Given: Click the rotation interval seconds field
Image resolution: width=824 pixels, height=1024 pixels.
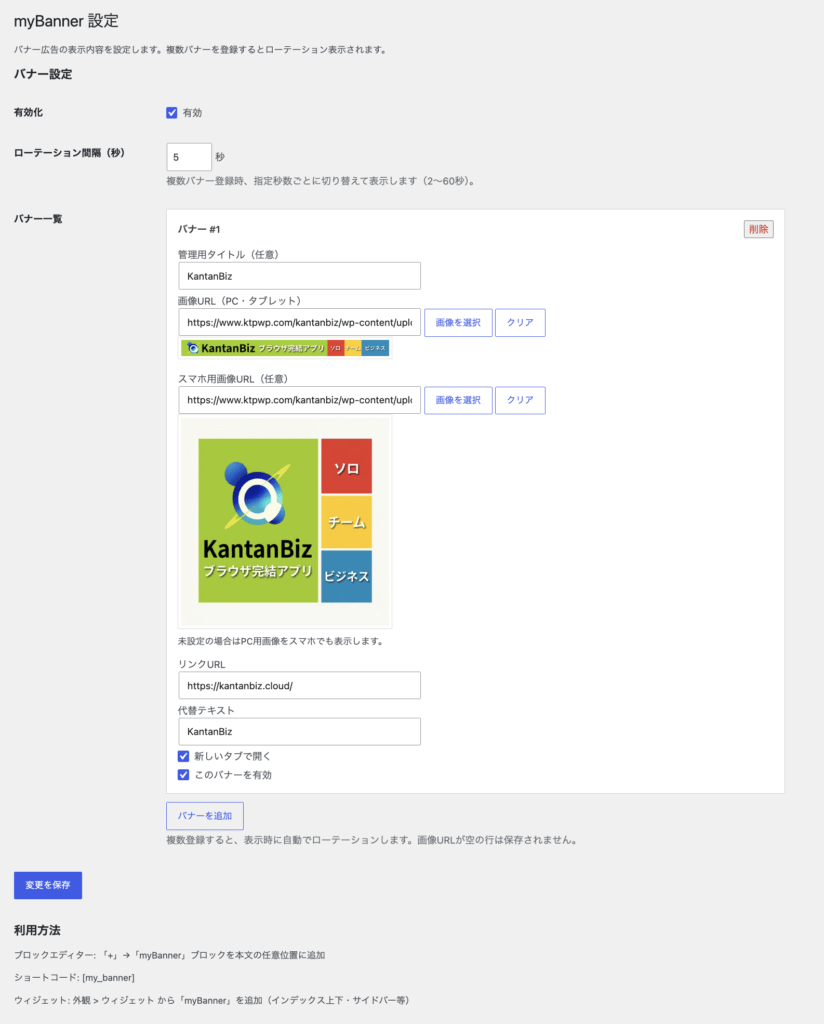Looking at the screenshot, I should [189, 157].
